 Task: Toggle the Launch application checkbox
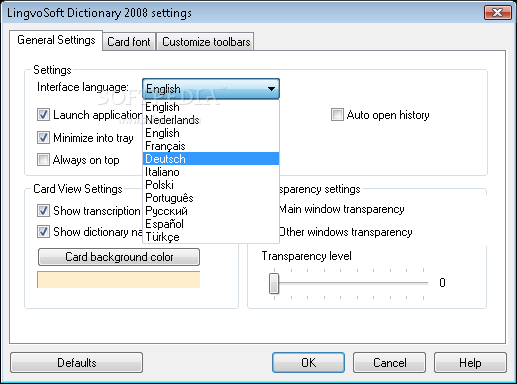coord(43,115)
